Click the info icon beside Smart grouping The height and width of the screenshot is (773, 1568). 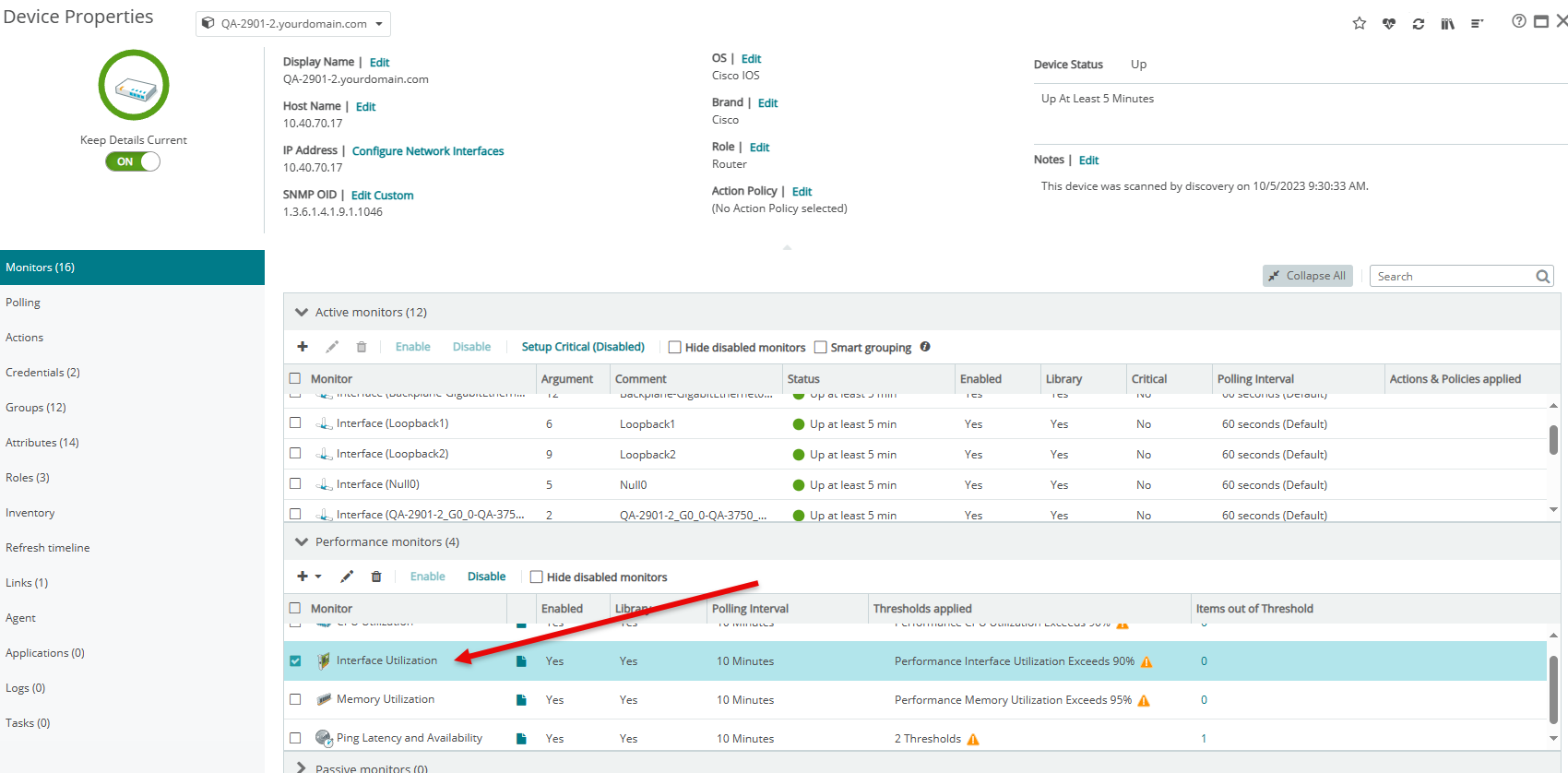point(925,347)
